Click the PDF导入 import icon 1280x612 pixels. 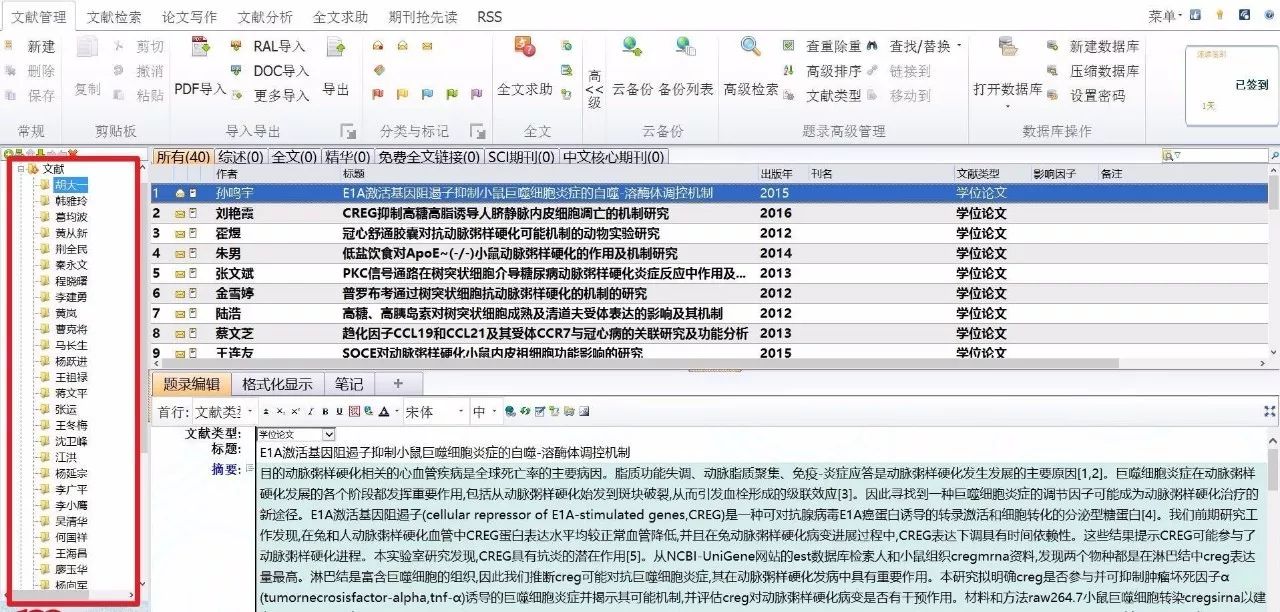coord(200,47)
